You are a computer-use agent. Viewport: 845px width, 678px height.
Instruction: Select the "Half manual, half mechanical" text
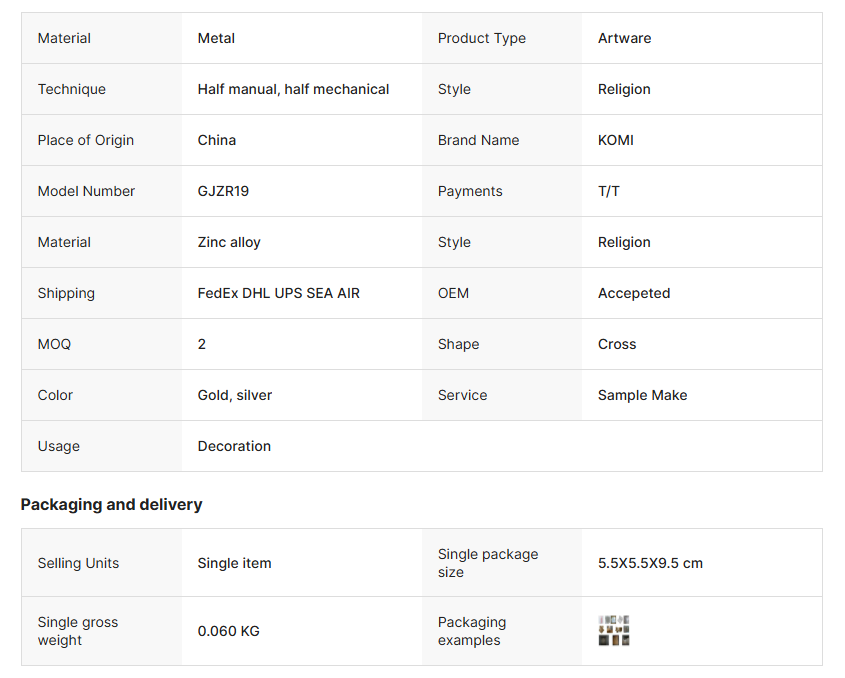point(293,89)
